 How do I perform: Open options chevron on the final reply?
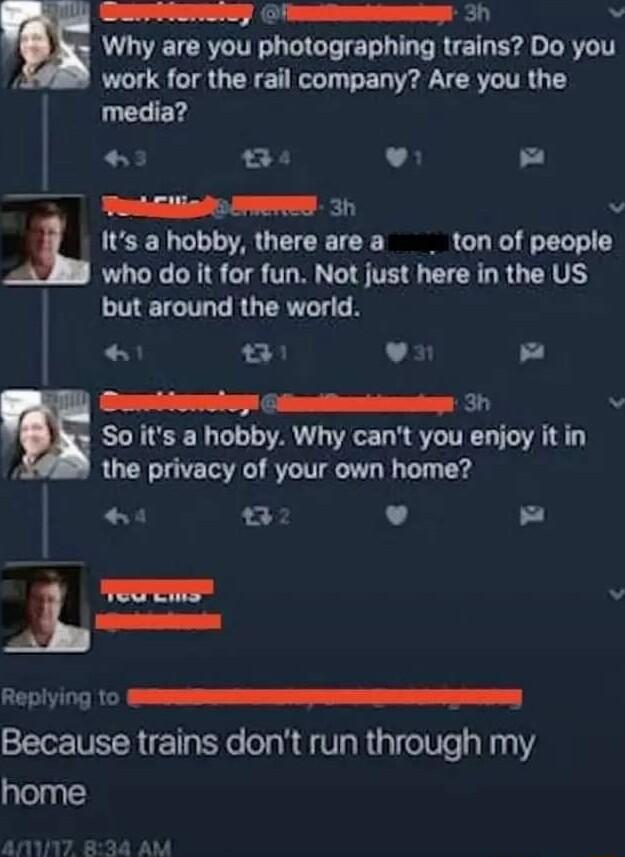617,592
